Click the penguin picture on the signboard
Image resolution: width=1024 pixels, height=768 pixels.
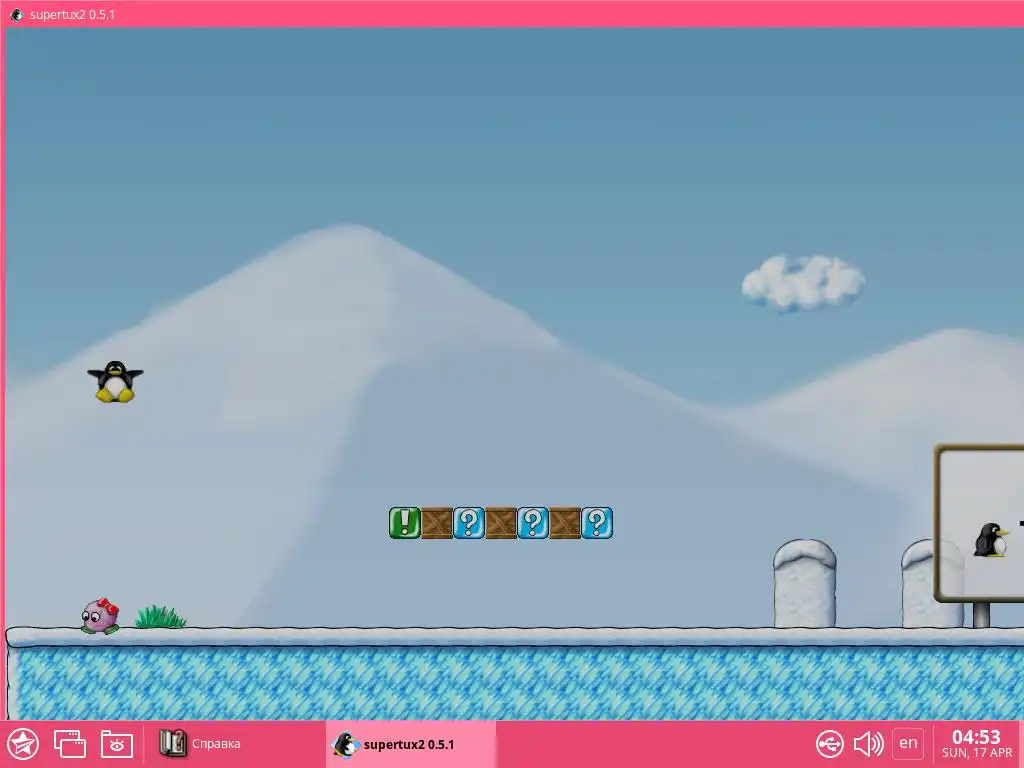click(x=991, y=540)
